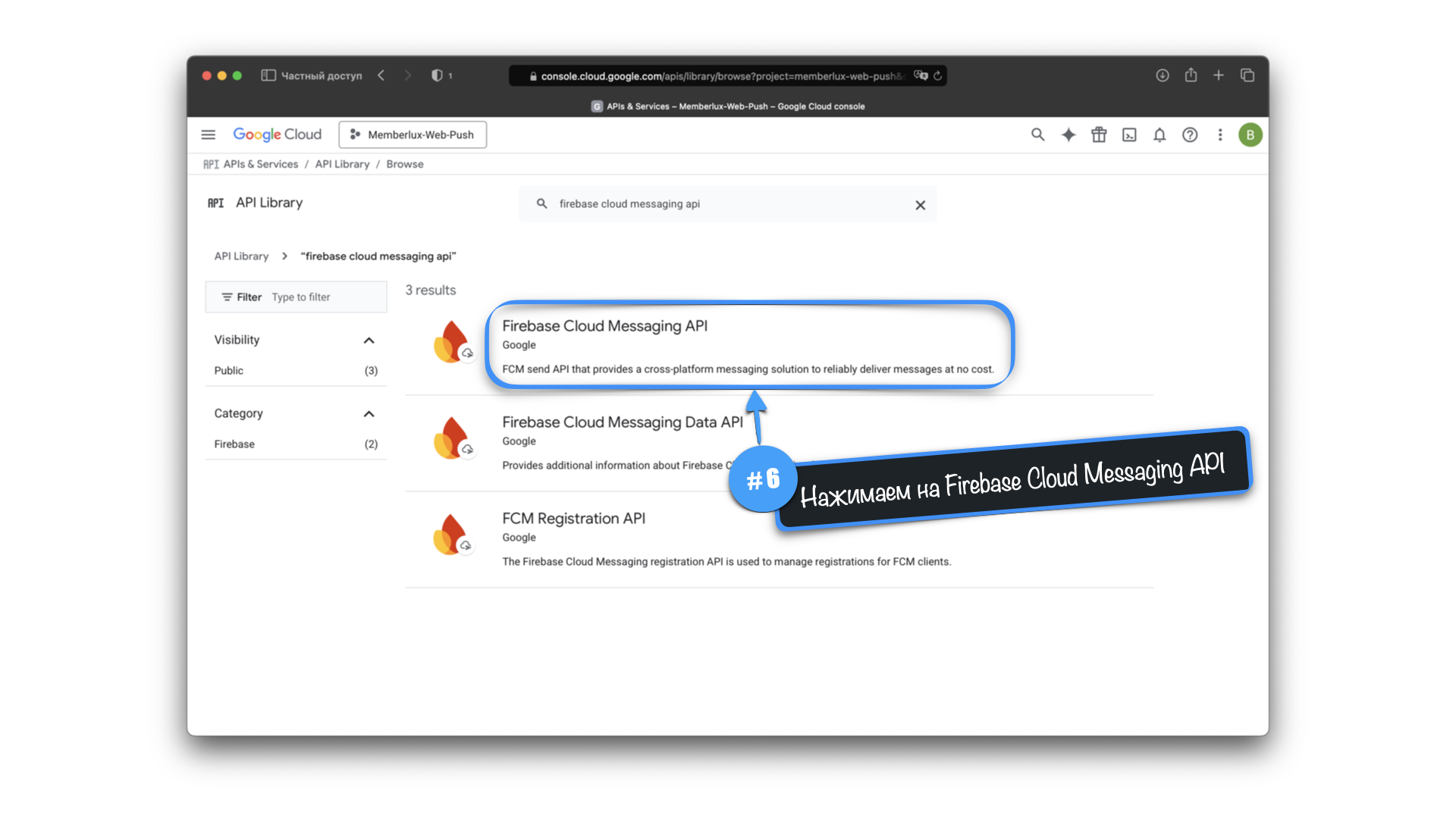Activate Cloud Shell terminal icon
1456x819 pixels.
point(1129,135)
